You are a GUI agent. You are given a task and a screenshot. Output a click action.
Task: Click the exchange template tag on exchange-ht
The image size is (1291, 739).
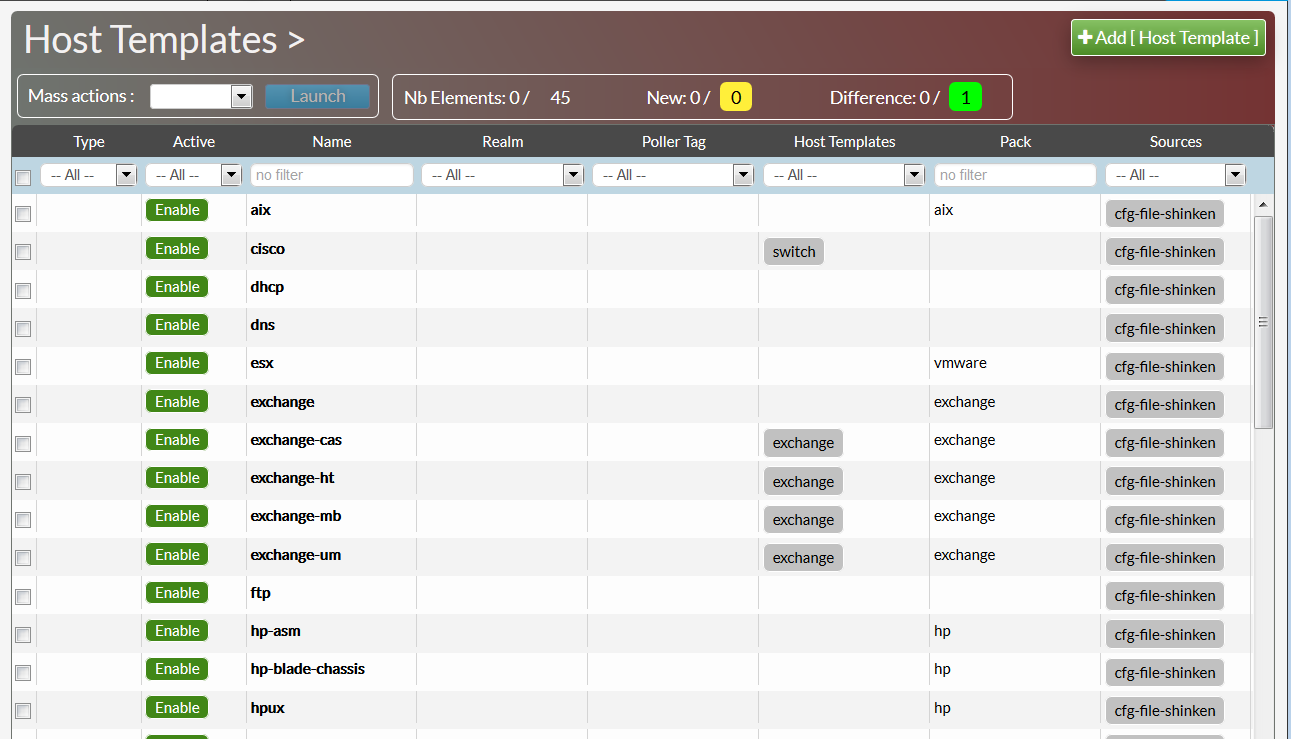[803, 481]
